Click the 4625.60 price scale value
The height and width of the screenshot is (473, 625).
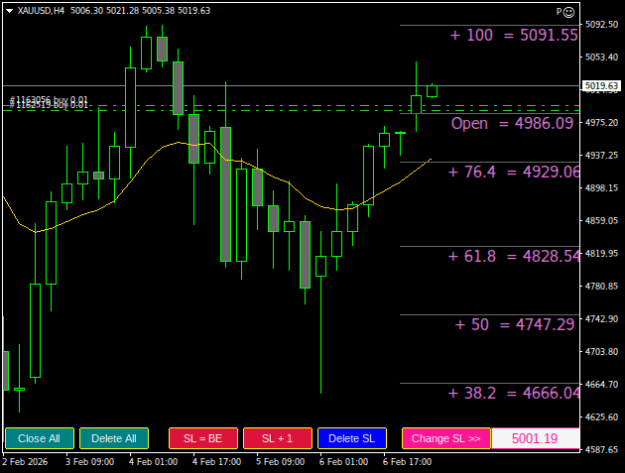click(x=601, y=417)
